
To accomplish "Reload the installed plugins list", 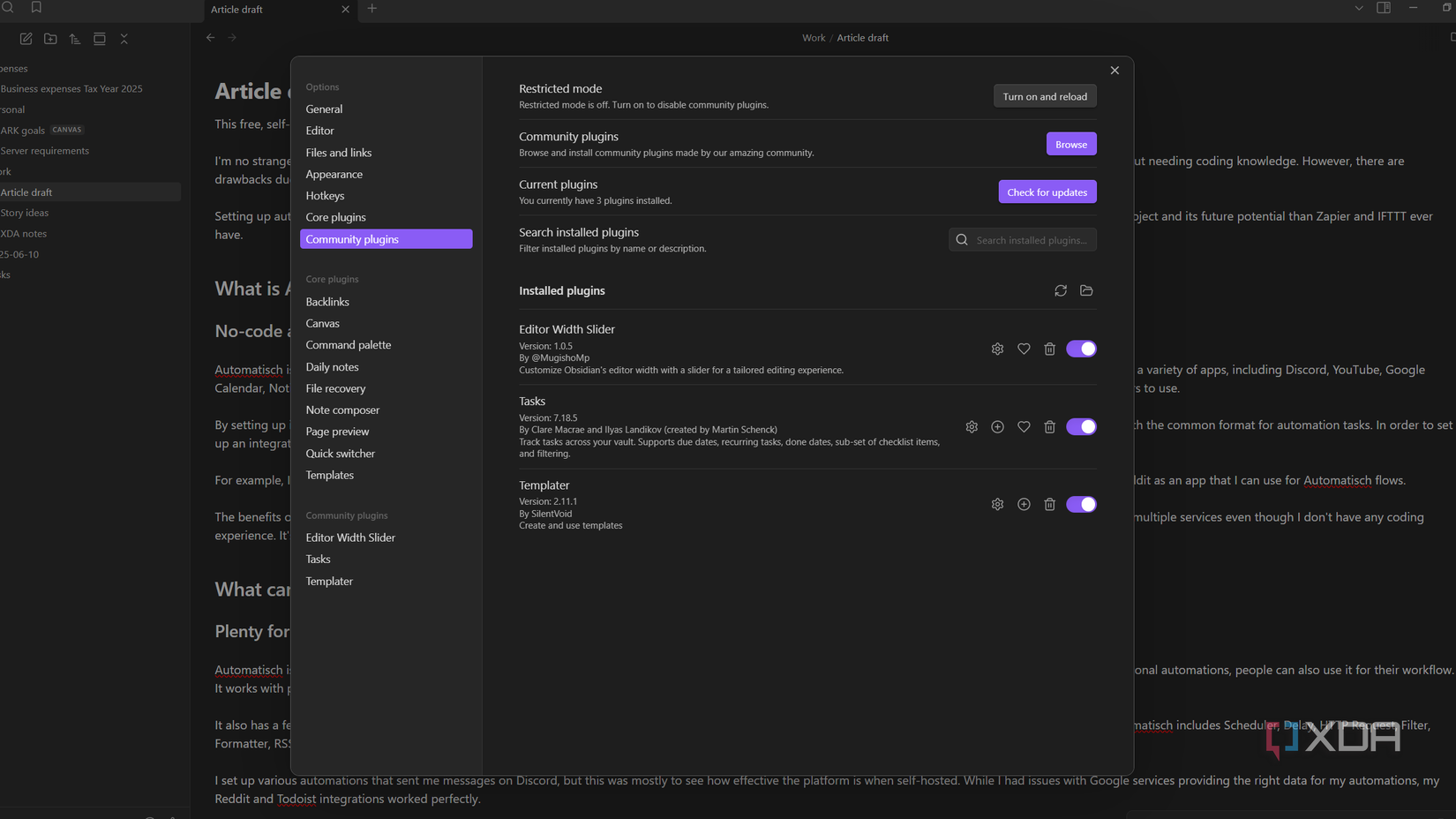I will 1061,290.
